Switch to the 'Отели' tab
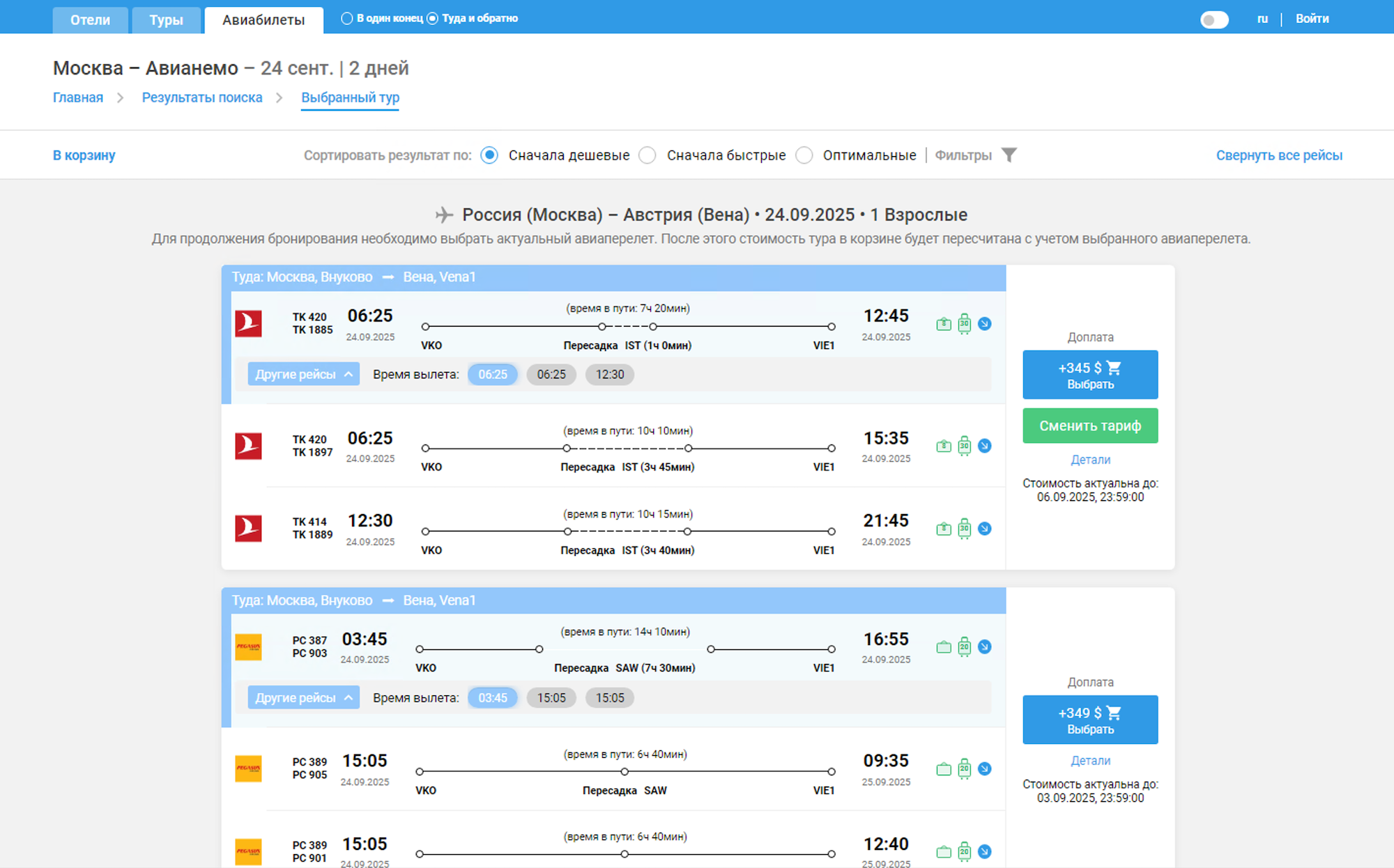1394x868 pixels. coord(90,20)
